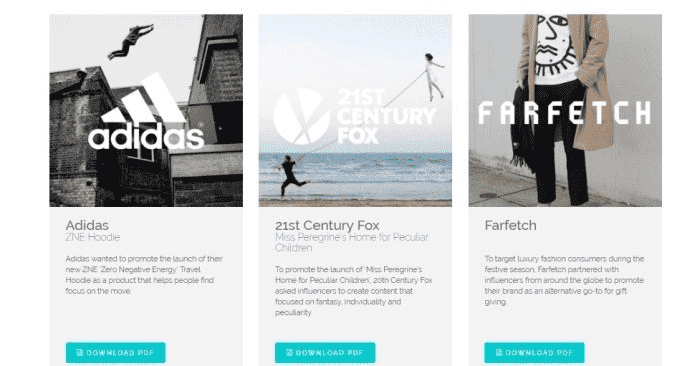Open the Farfetch fashion photo thumbnail

(x=565, y=110)
